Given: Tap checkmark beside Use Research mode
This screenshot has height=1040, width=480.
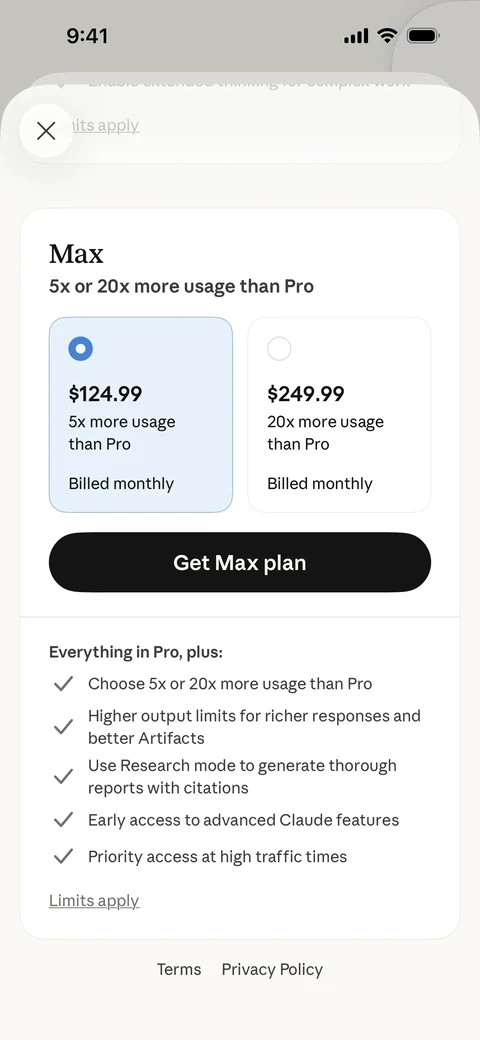Looking at the screenshot, I should click(63, 776).
